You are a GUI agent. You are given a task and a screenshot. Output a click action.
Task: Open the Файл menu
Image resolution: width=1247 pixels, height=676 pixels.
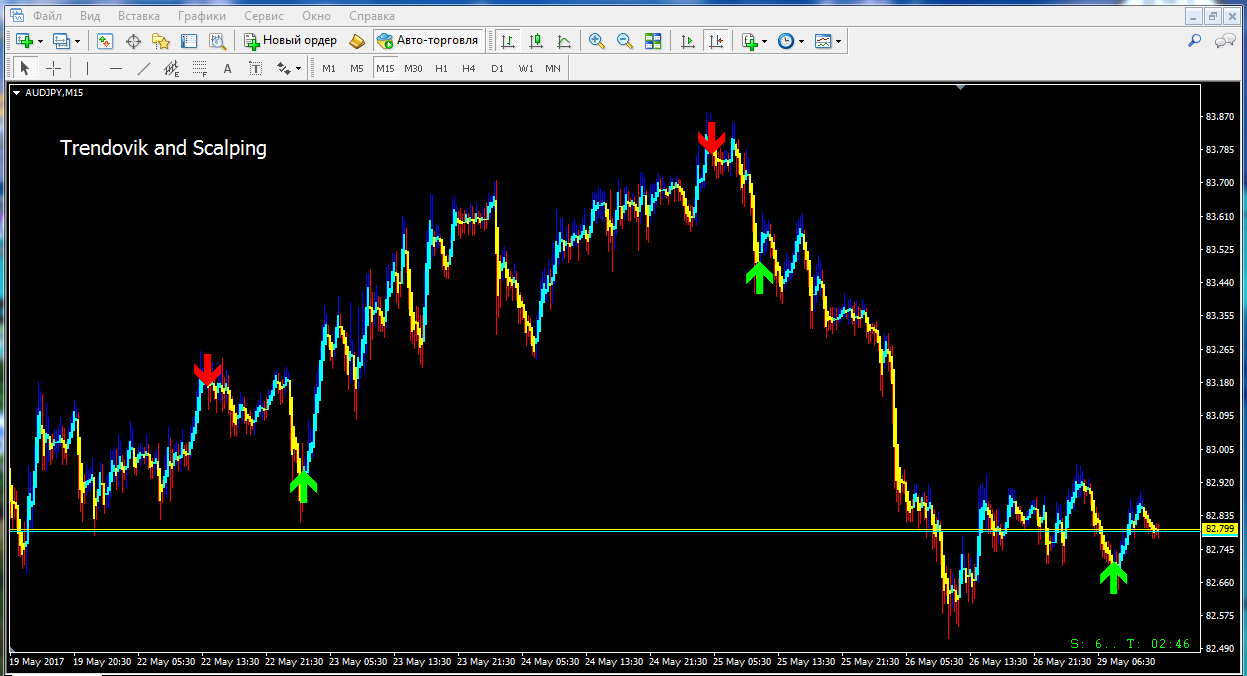[x=46, y=16]
